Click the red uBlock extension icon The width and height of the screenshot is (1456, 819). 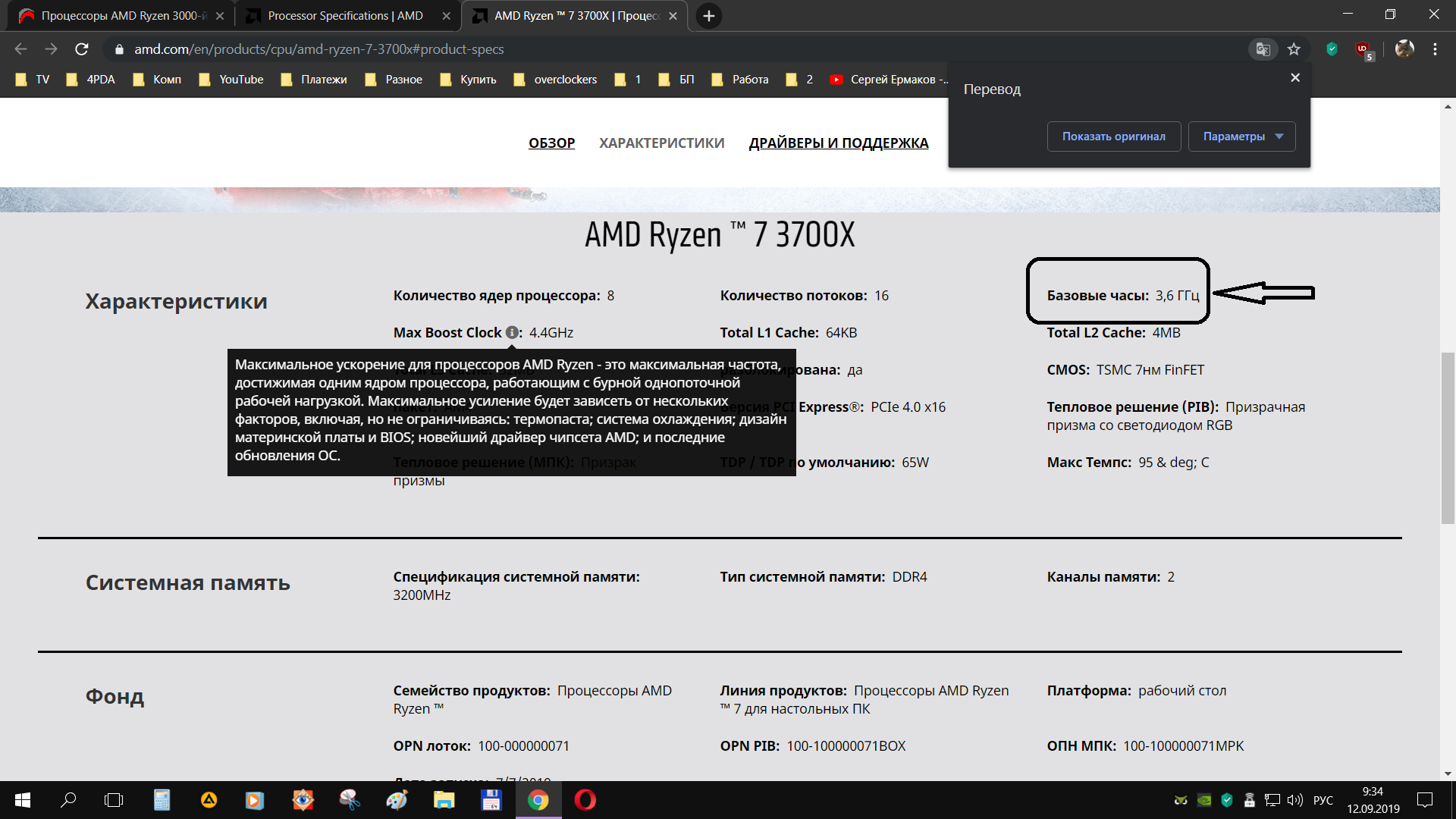[1363, 49]
